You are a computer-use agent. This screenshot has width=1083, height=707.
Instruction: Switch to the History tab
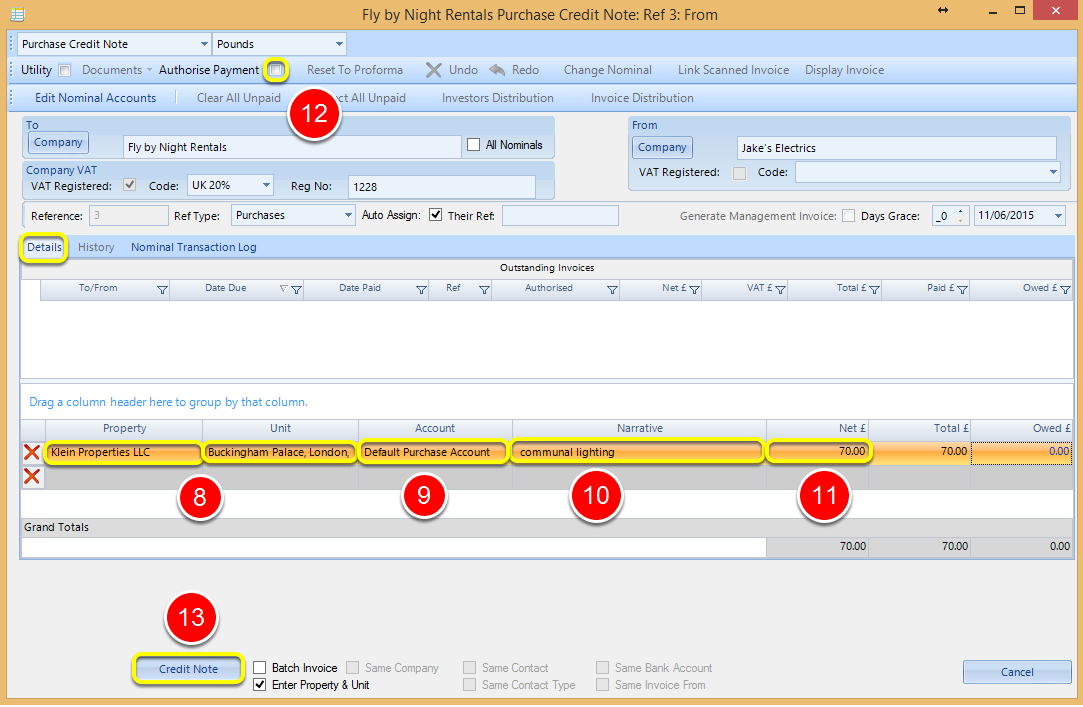click(x=96, y=247)
